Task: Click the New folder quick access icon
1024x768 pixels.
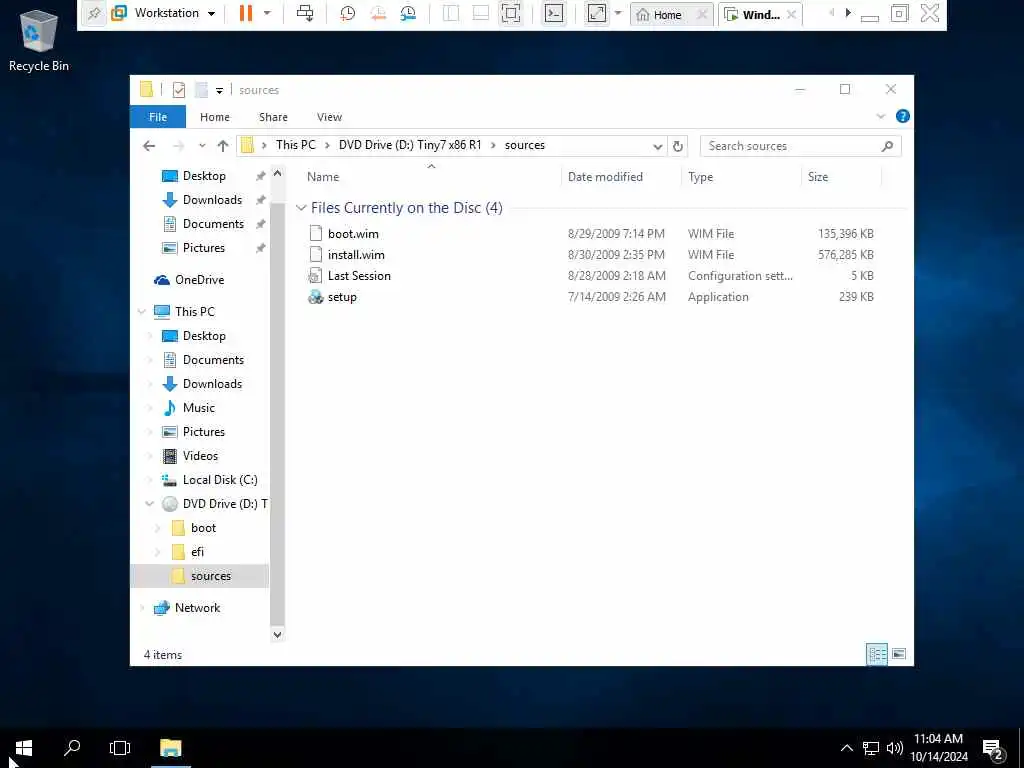Action: (201, 90)
